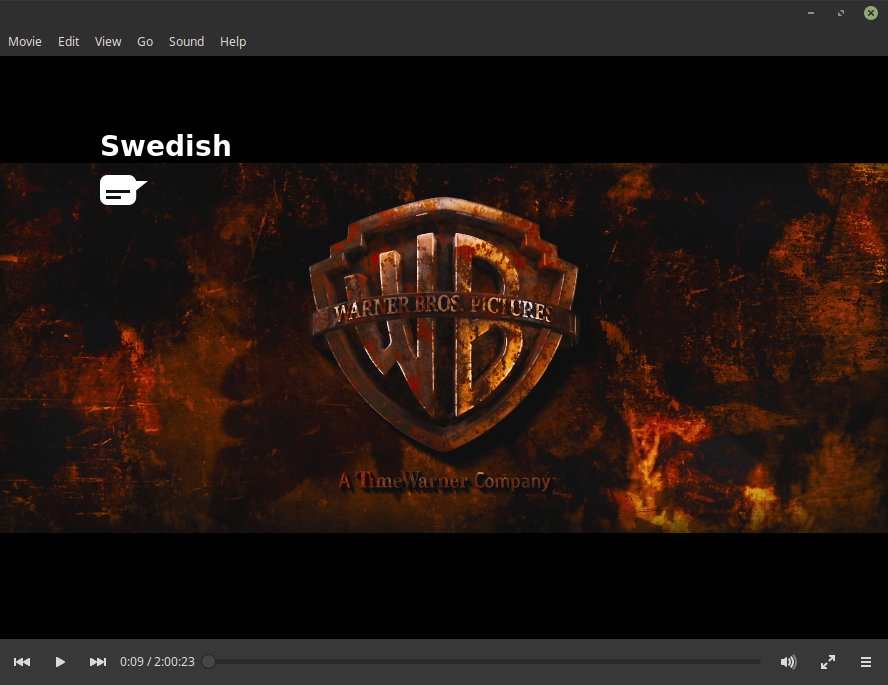Click the subtitle speech bubble overlay icon

point(123,190)
